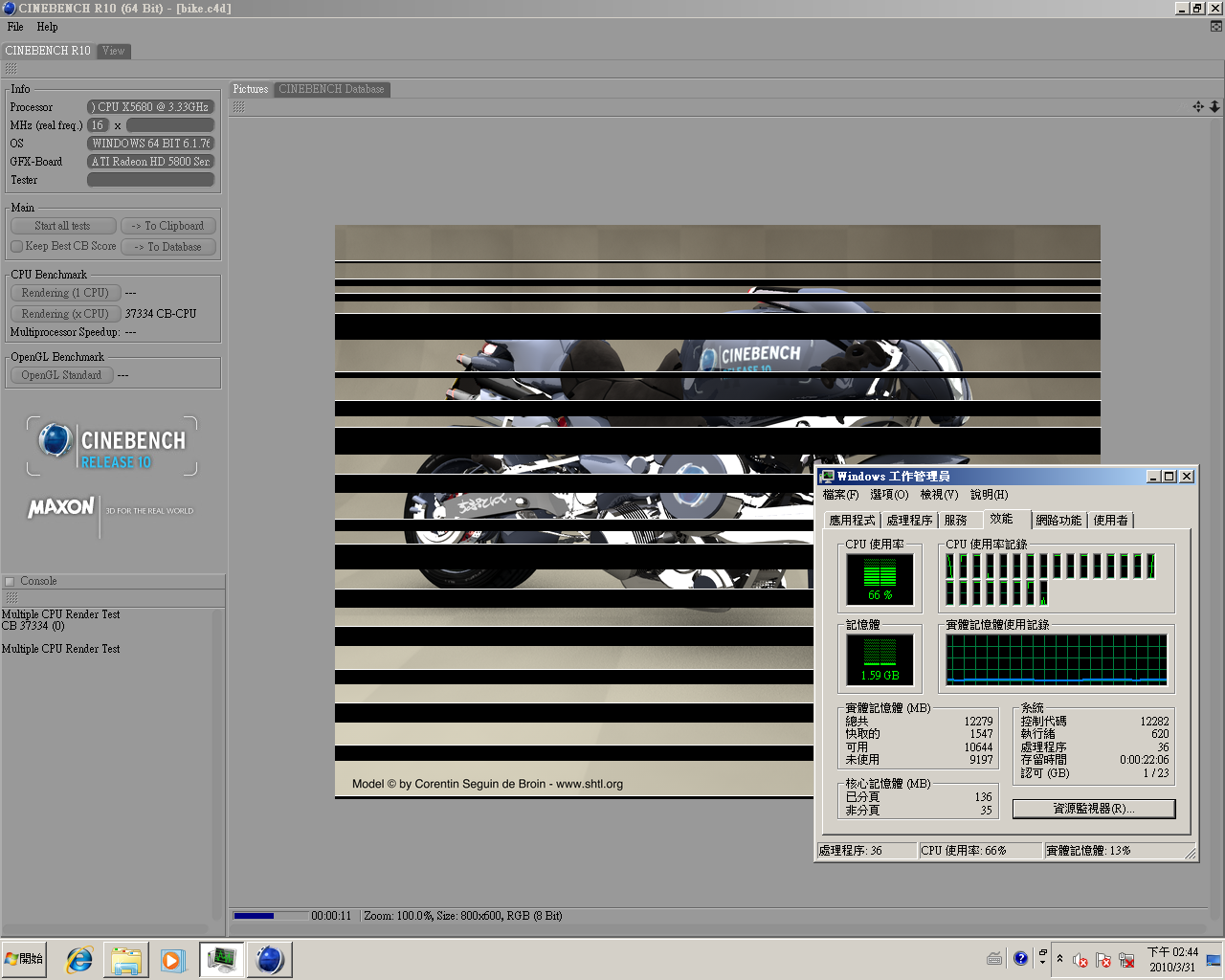Click the move-view cross arrows icon in Pictures panel
The height and width of the screenshot is (980, 1225).
pos(1198,106)
